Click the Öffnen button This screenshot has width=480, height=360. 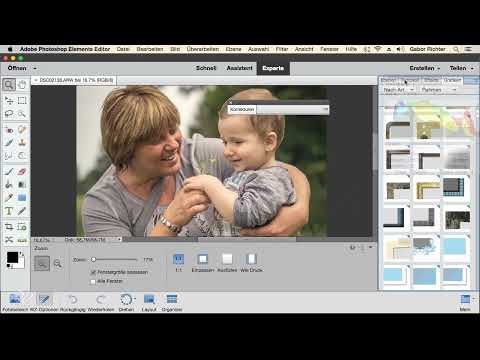click(17, 68)
